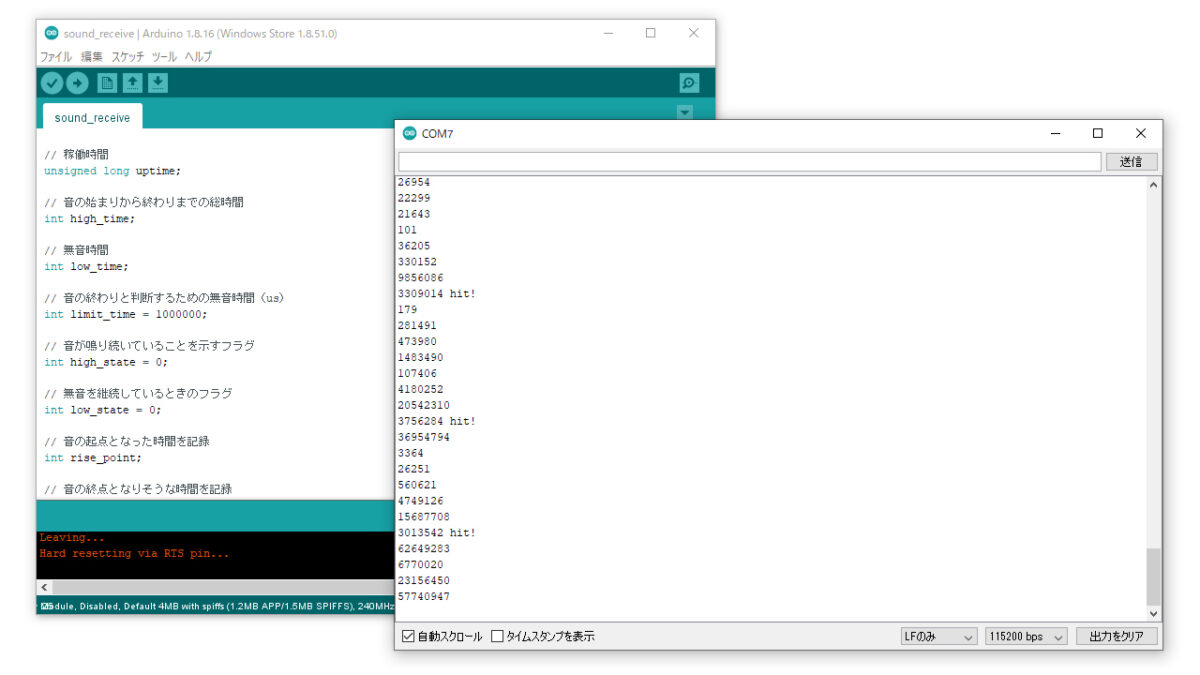Open the LFのみ line ending dropdown

[937, 637]
